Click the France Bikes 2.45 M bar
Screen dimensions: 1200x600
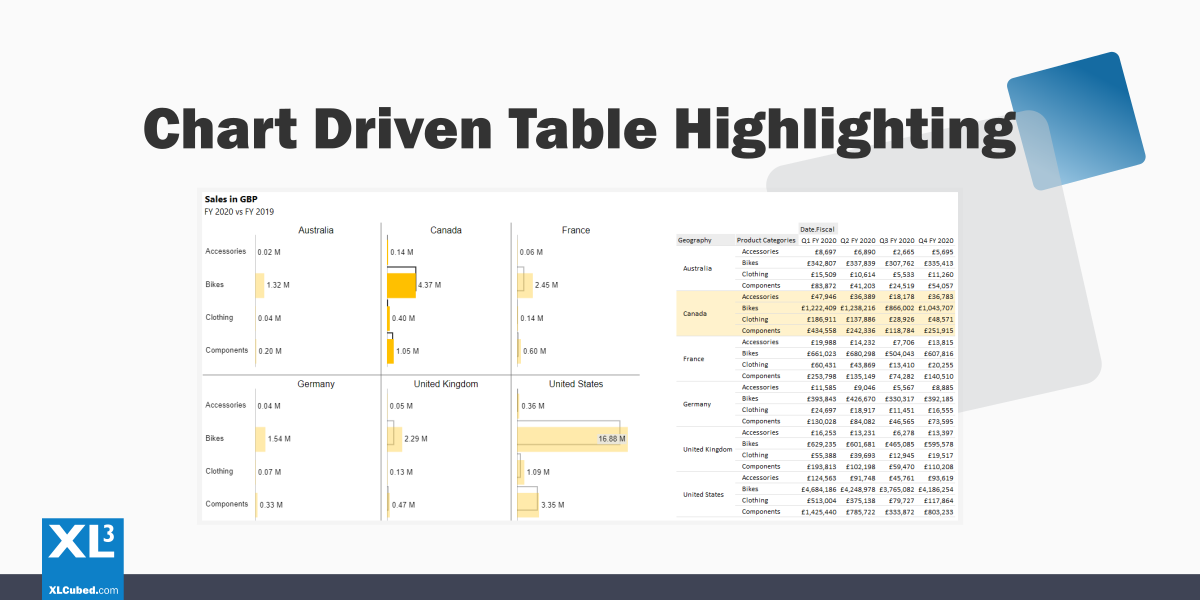pos(525,285)
